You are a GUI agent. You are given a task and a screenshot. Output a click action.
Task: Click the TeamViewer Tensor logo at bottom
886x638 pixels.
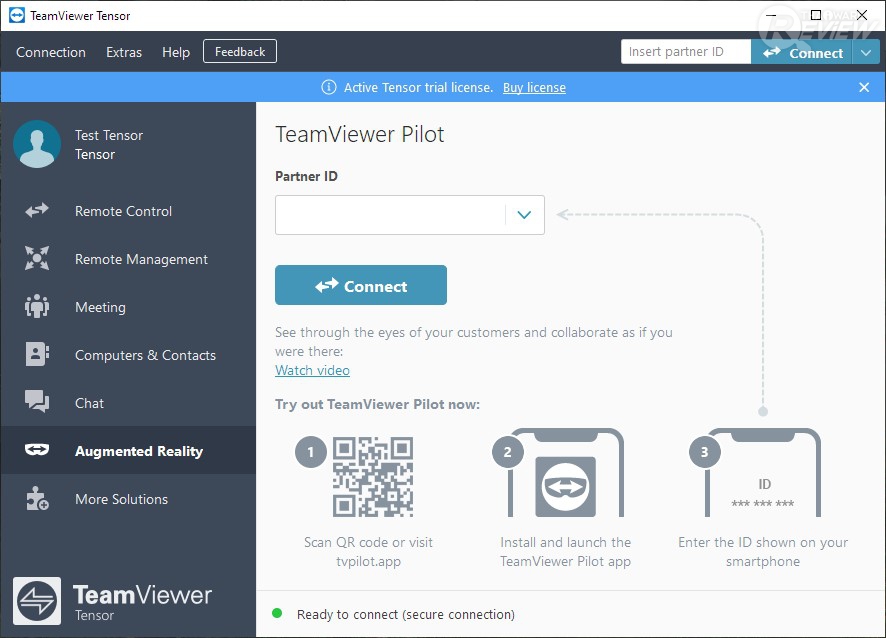click(x=37, y=601)
